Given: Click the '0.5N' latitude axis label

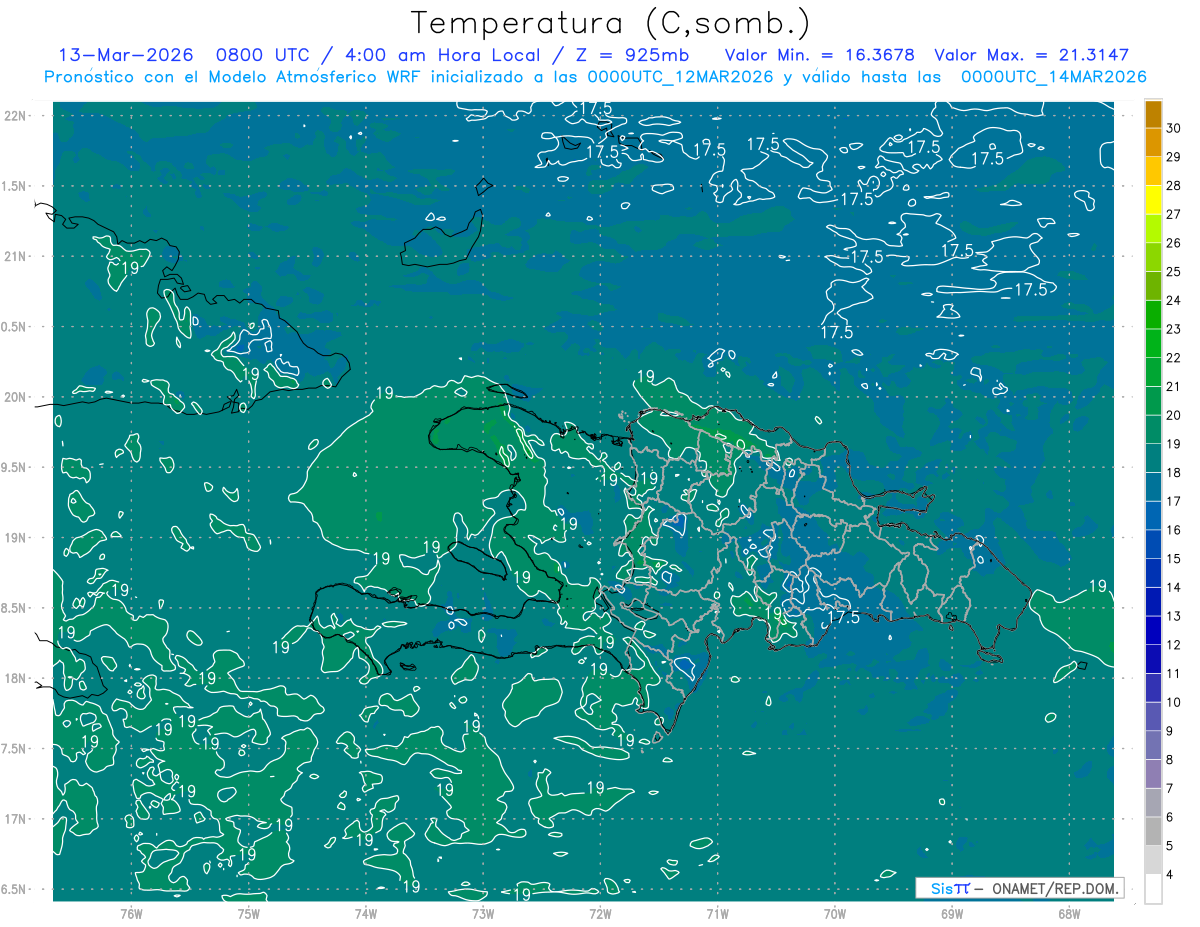Looking at the screenshot, I should point(15,327).
